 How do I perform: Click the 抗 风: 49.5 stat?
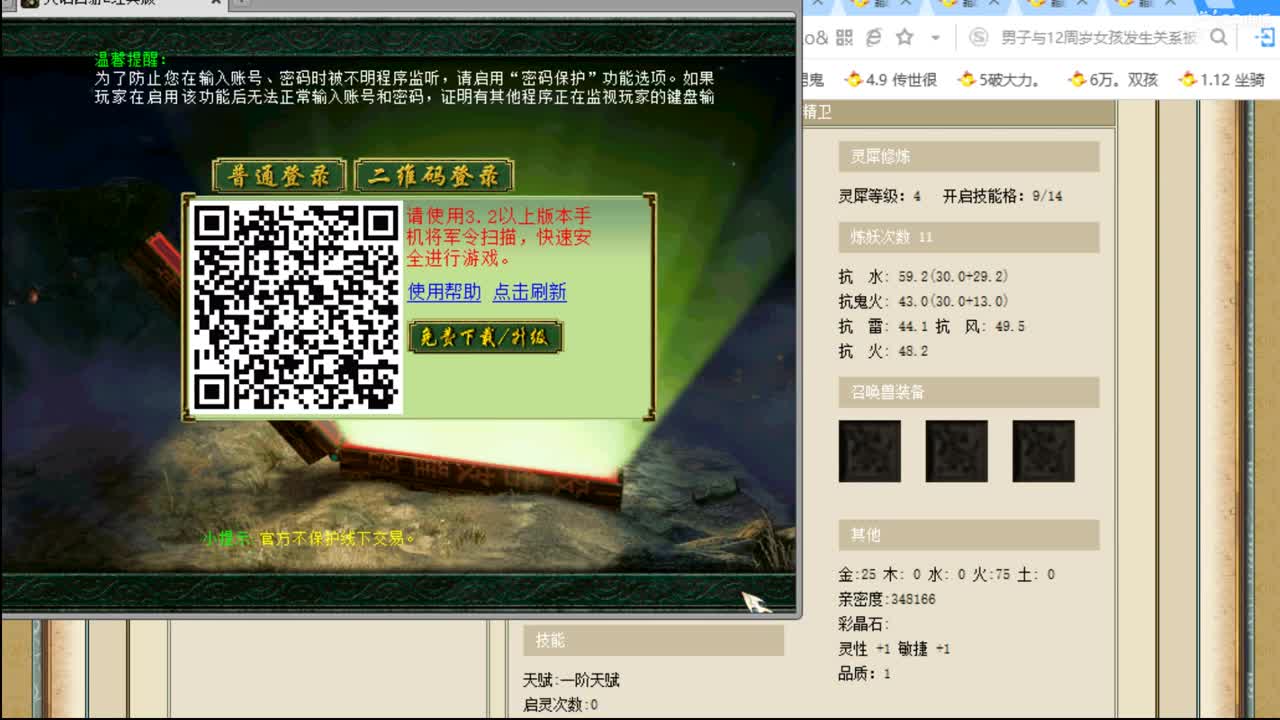pos(980,326)
